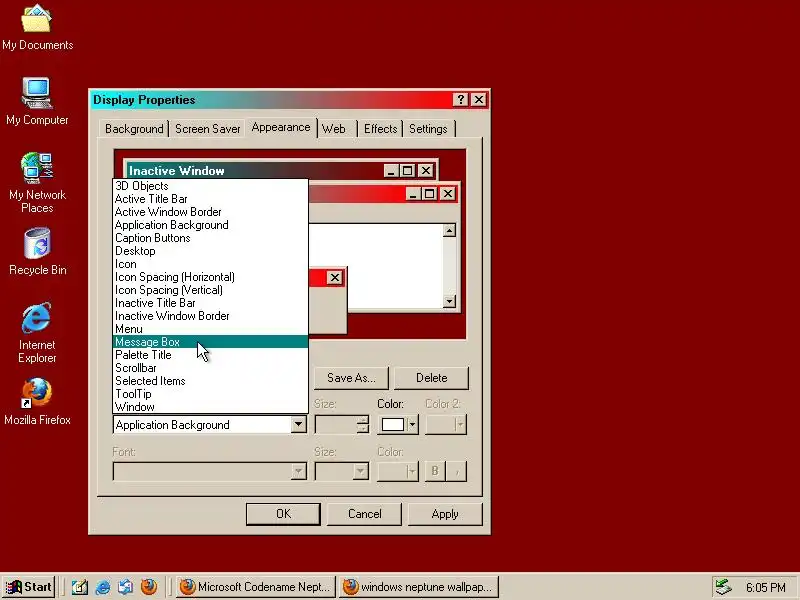This screenshot has height=600, width=800.
Task: Choose Window at the list bottom
Action: 210,407
